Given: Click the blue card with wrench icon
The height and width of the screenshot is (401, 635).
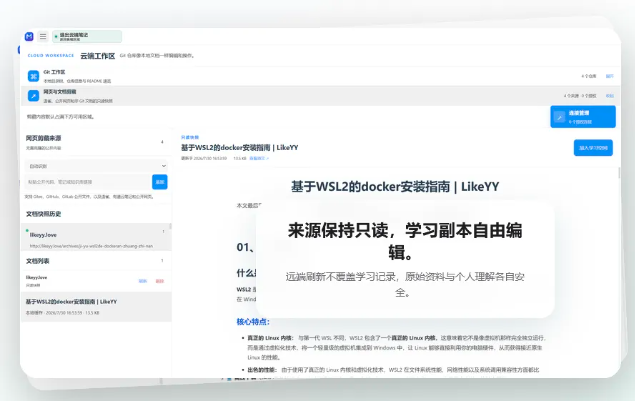Looking at the screenshot, I should [x=583, y=117].
